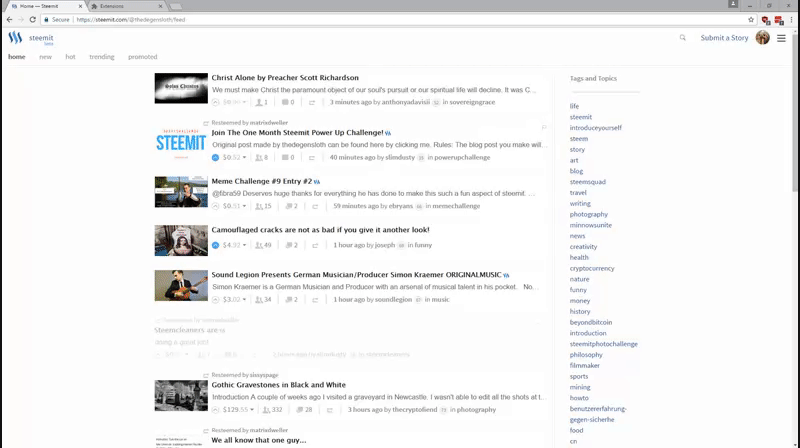
Task: Show voters on Camouflaged cracks post
Action: (x=263, y=245)
